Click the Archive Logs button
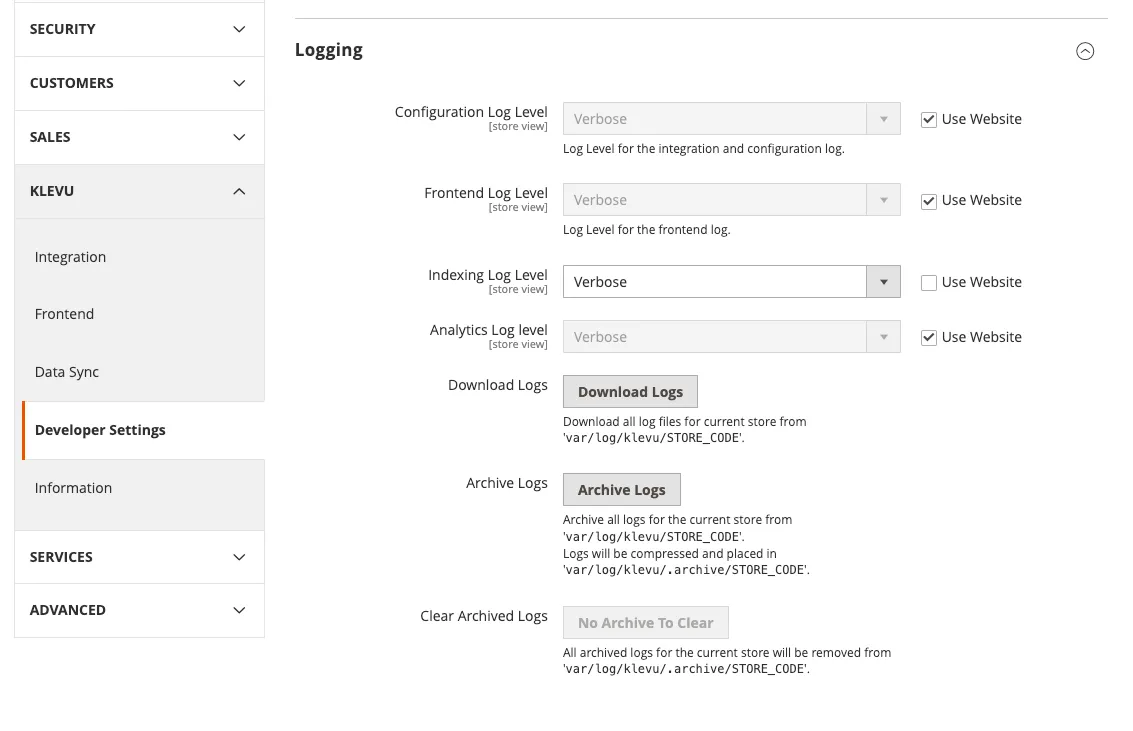The width and height of the screenshot is (1133, 731). click(x=621, y=490)
